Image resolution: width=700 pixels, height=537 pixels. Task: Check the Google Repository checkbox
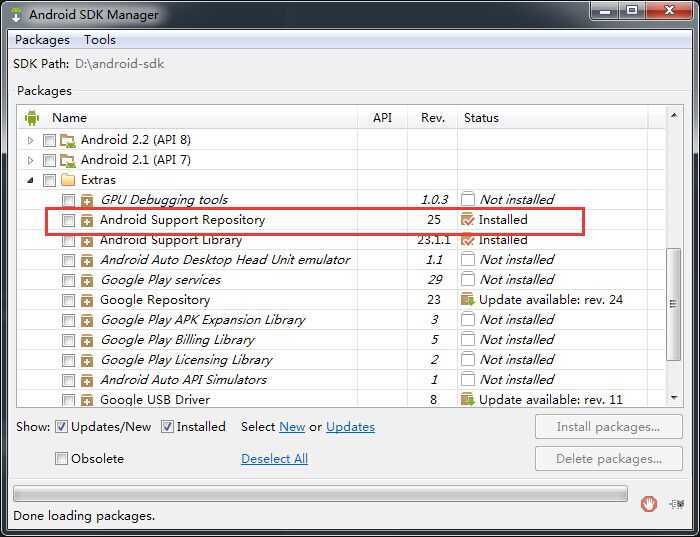coord(68,300)
